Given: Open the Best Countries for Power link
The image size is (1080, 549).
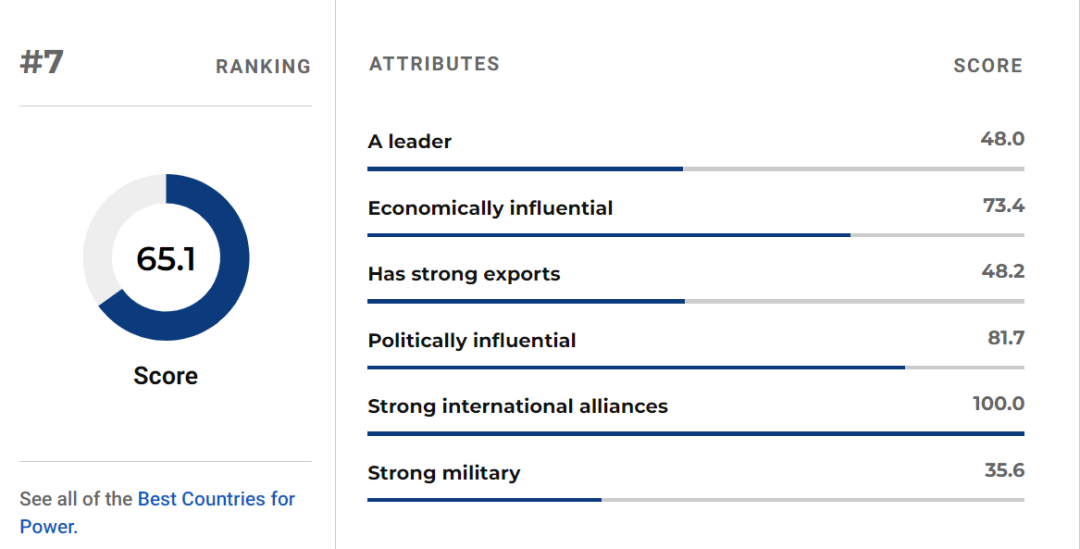Looking at the screenshot, I should [216, 499].
